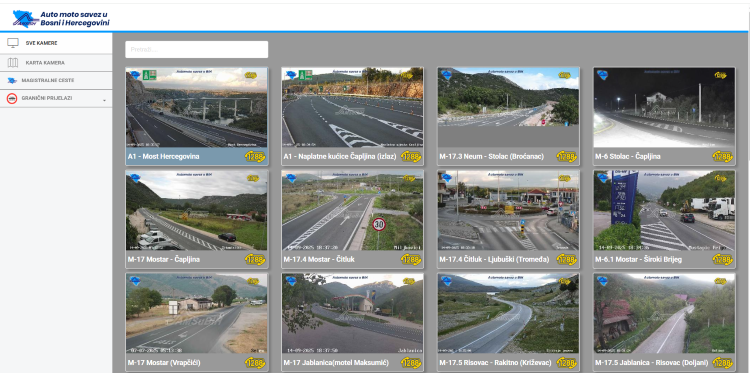Click the monitor icon beside Sve Kamere
This screenshot has width=750, height=373.
coord(13,43)
